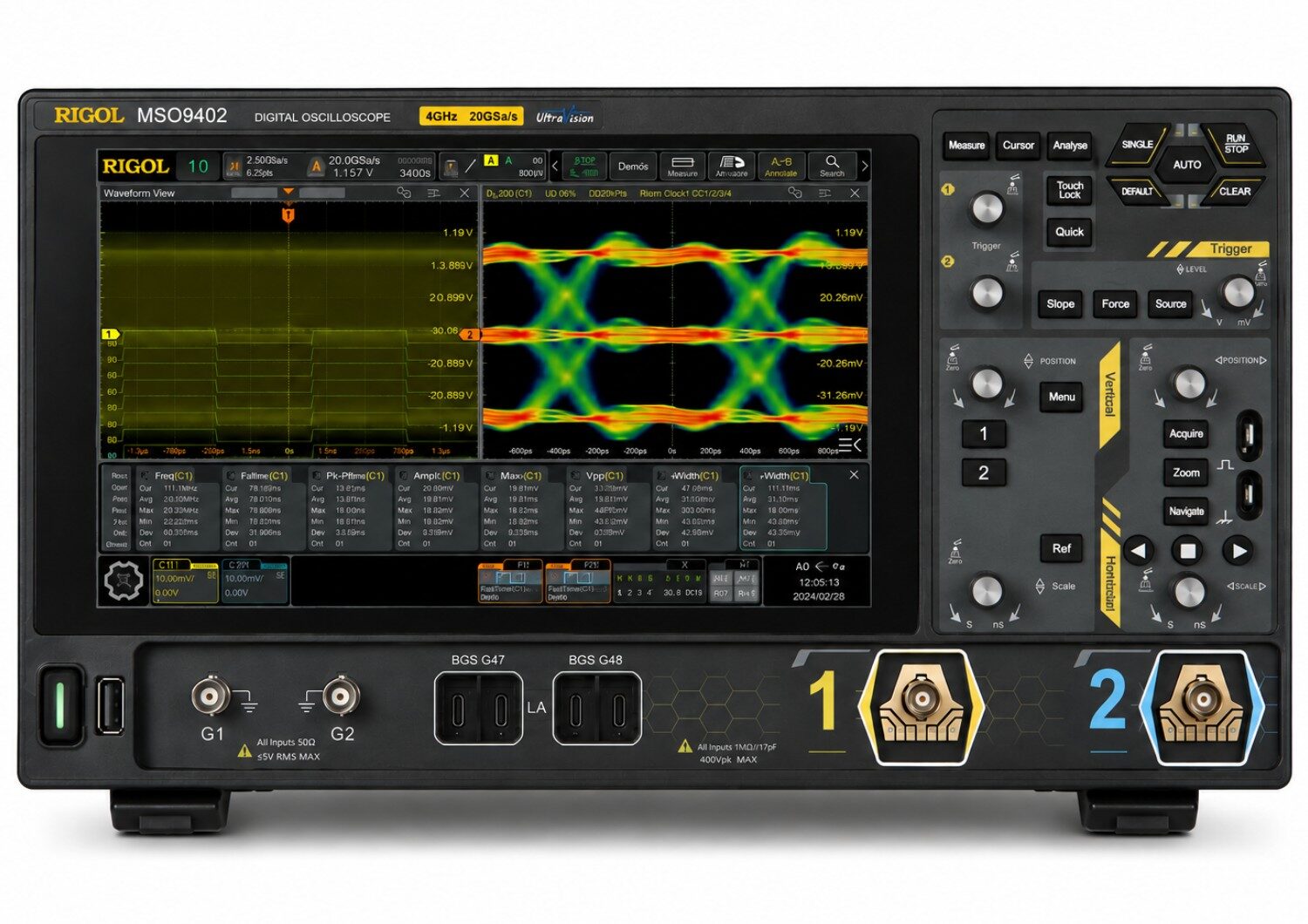Push the trigger Force button
1308x924 pixels.
(1115, 304)
